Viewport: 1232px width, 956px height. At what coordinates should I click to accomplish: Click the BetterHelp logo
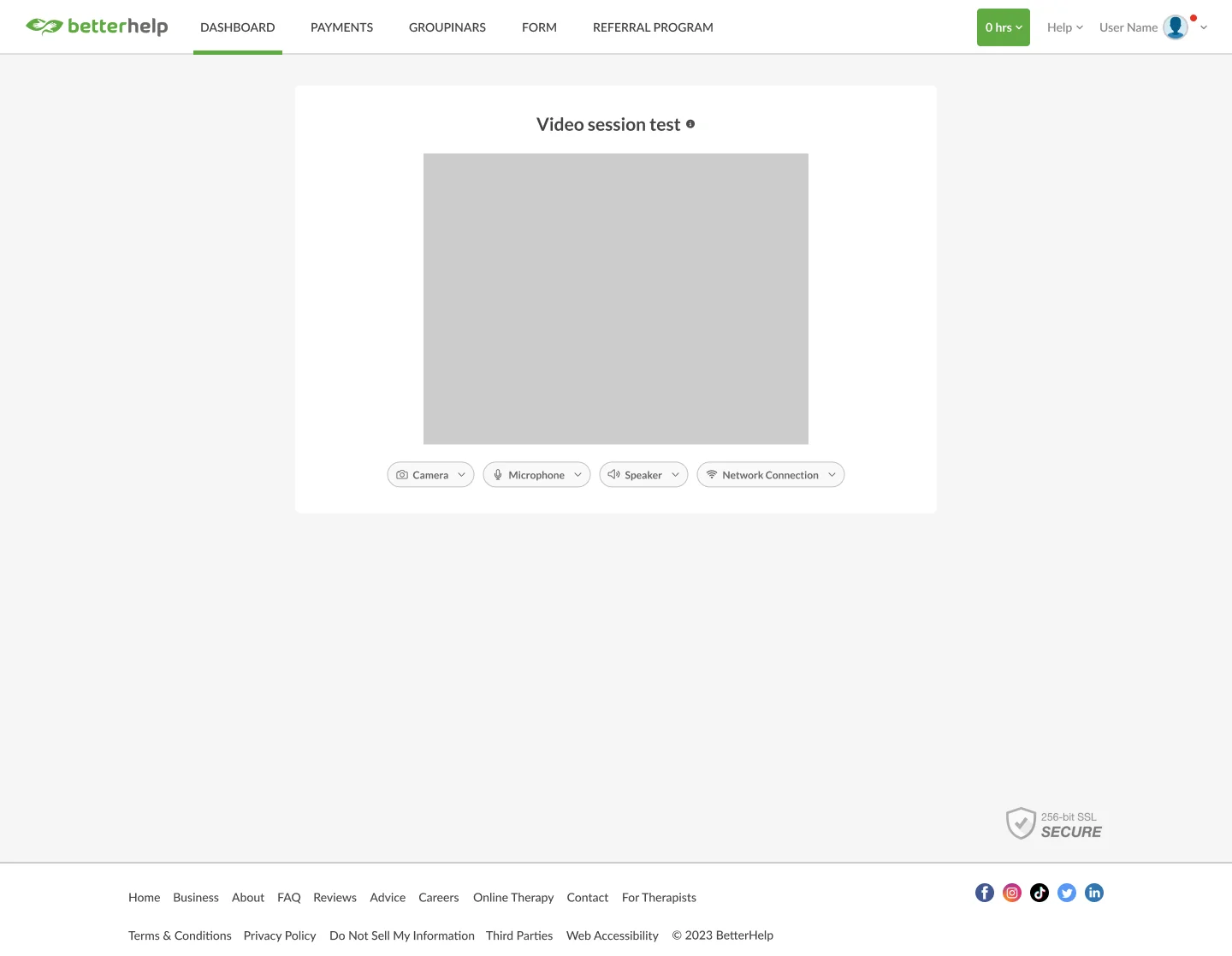pyautogui.click(x=97, y=27)
